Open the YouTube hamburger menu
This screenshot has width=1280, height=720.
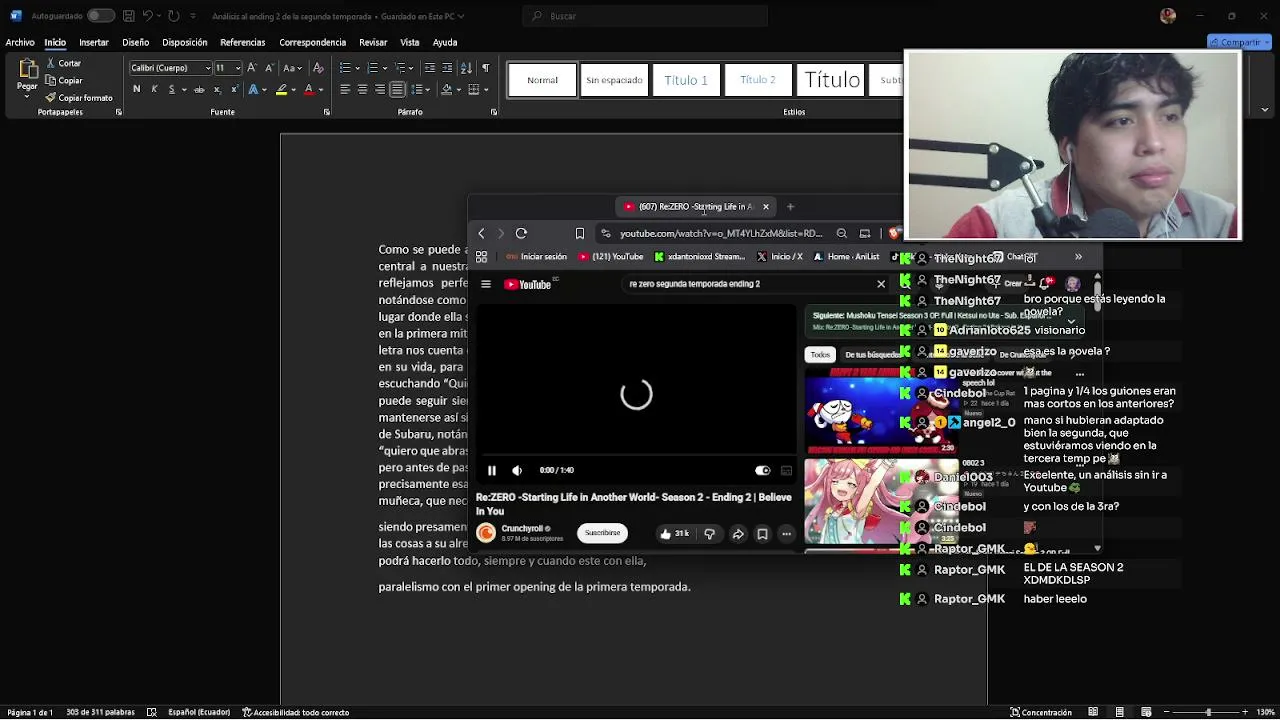point(486,284)
